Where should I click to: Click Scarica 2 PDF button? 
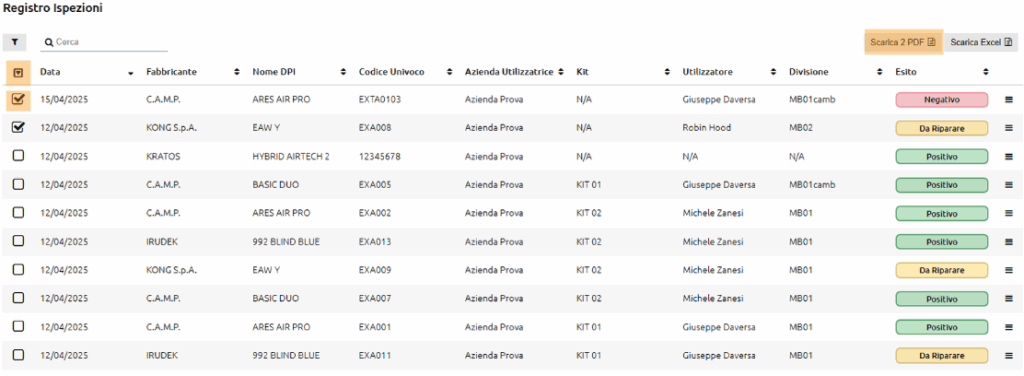click(903, 42)
